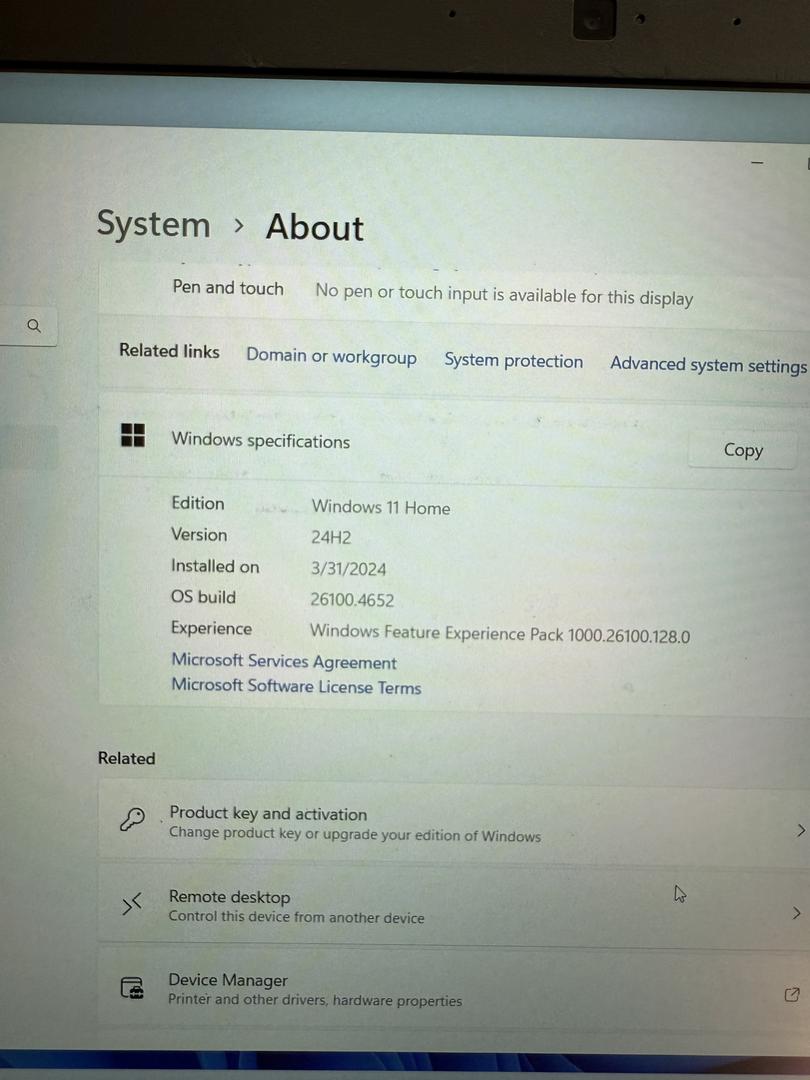This screenshot has height=1080, width=810.
Task: Select the Windows Feature Experience Pack text
Action: [x=499, y=634]
